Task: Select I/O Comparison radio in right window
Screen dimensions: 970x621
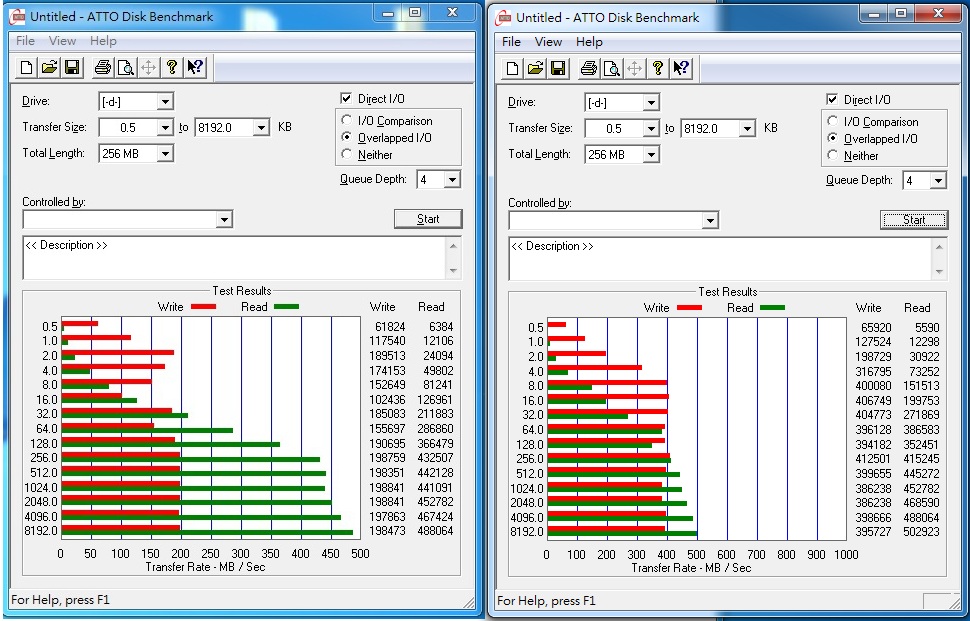Action: [833, 121]
